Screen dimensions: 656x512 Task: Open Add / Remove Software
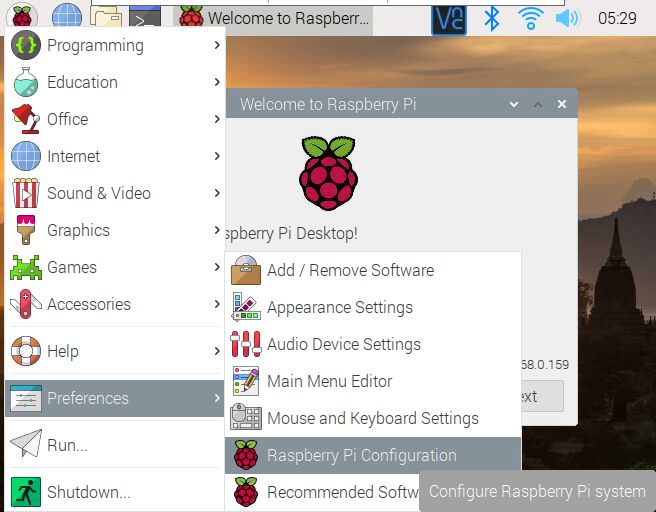click(373, 270)
